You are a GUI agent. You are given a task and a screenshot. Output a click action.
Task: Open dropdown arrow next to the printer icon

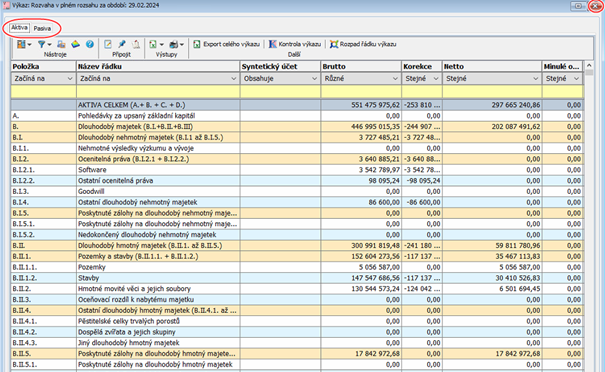pyautogui.click(x=182, y=45)
